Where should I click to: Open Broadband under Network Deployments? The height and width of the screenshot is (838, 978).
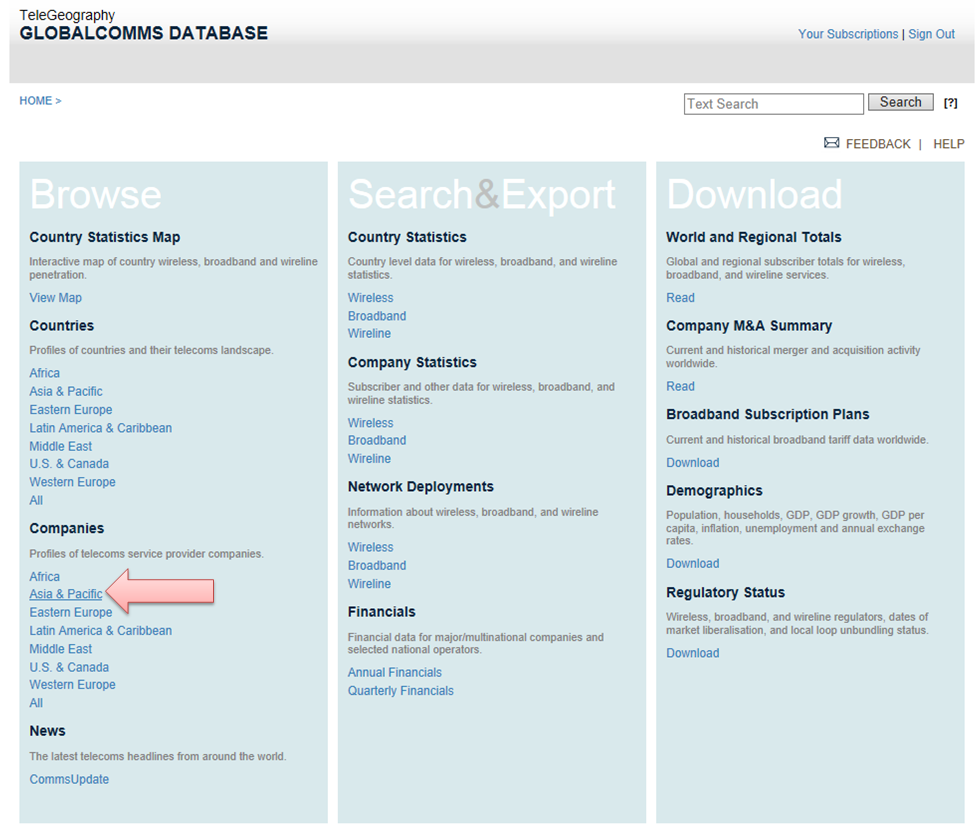coord(377,566)
